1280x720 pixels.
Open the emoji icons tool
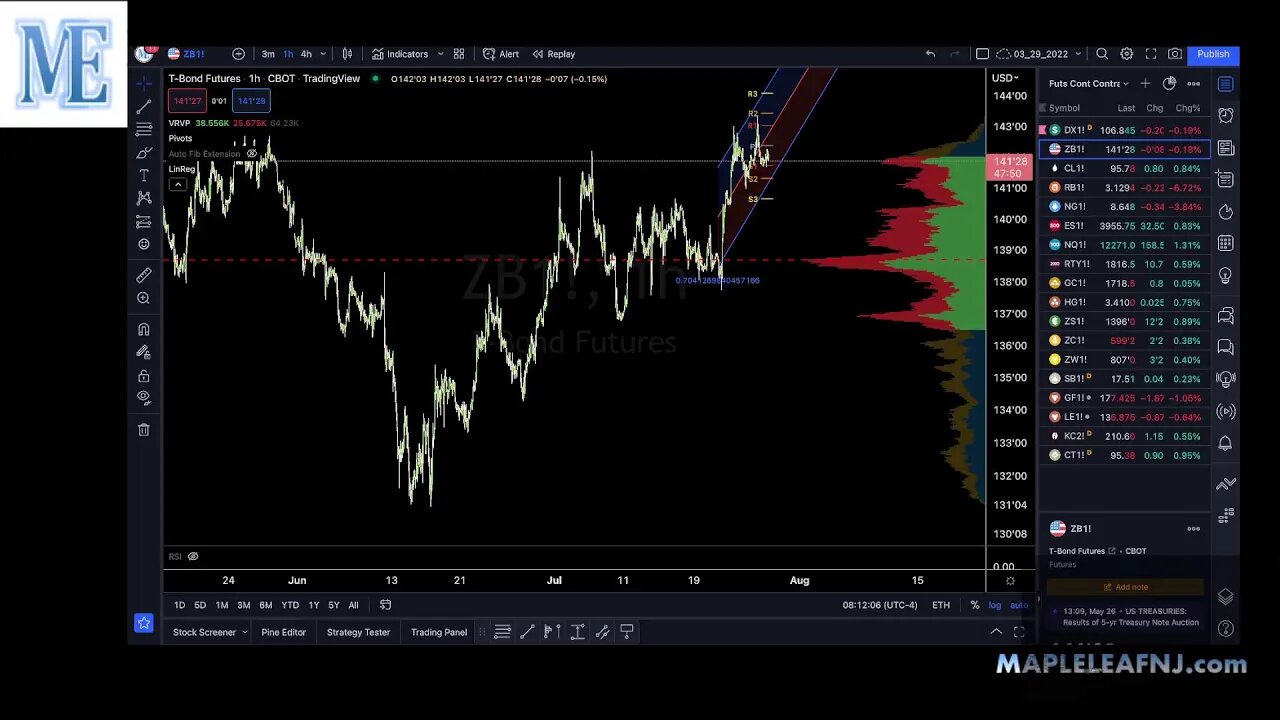click(144, 244)
